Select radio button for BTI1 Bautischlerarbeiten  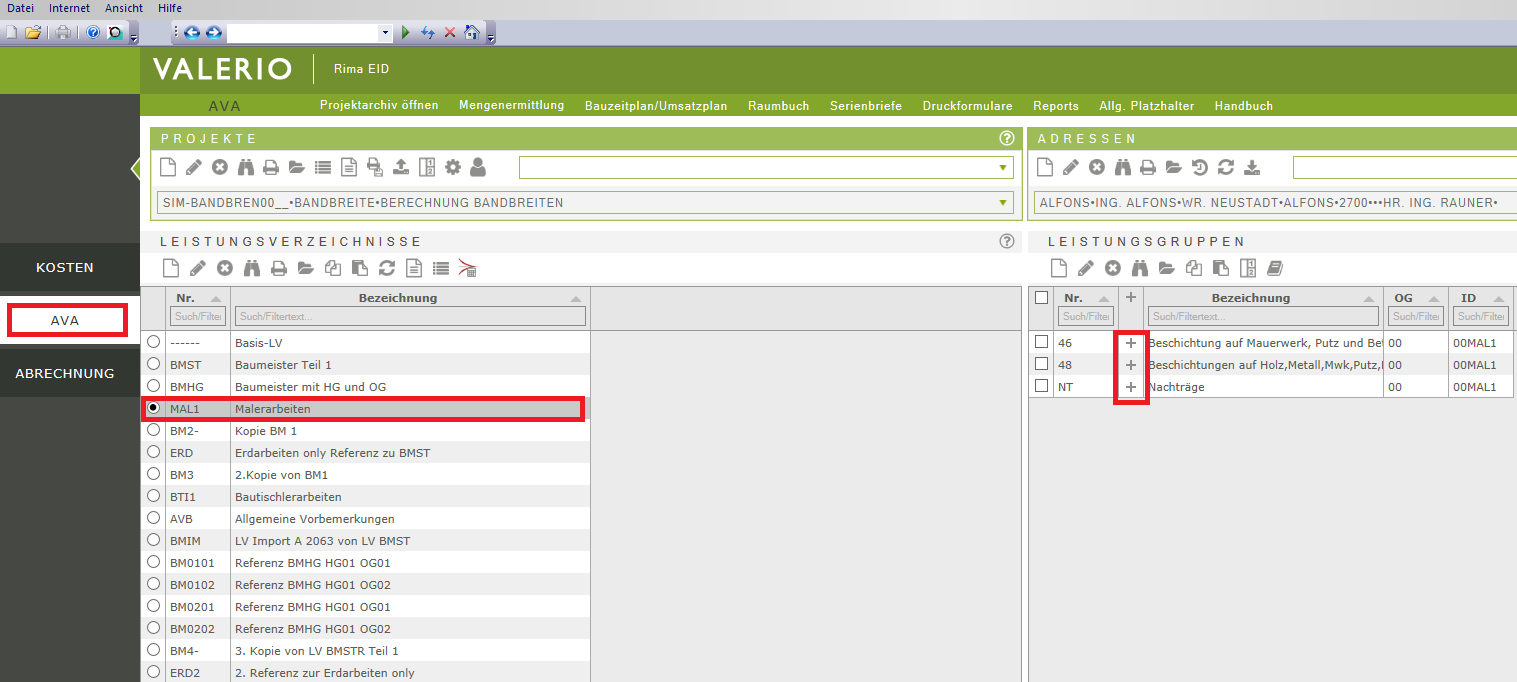(x=153, y=496)
